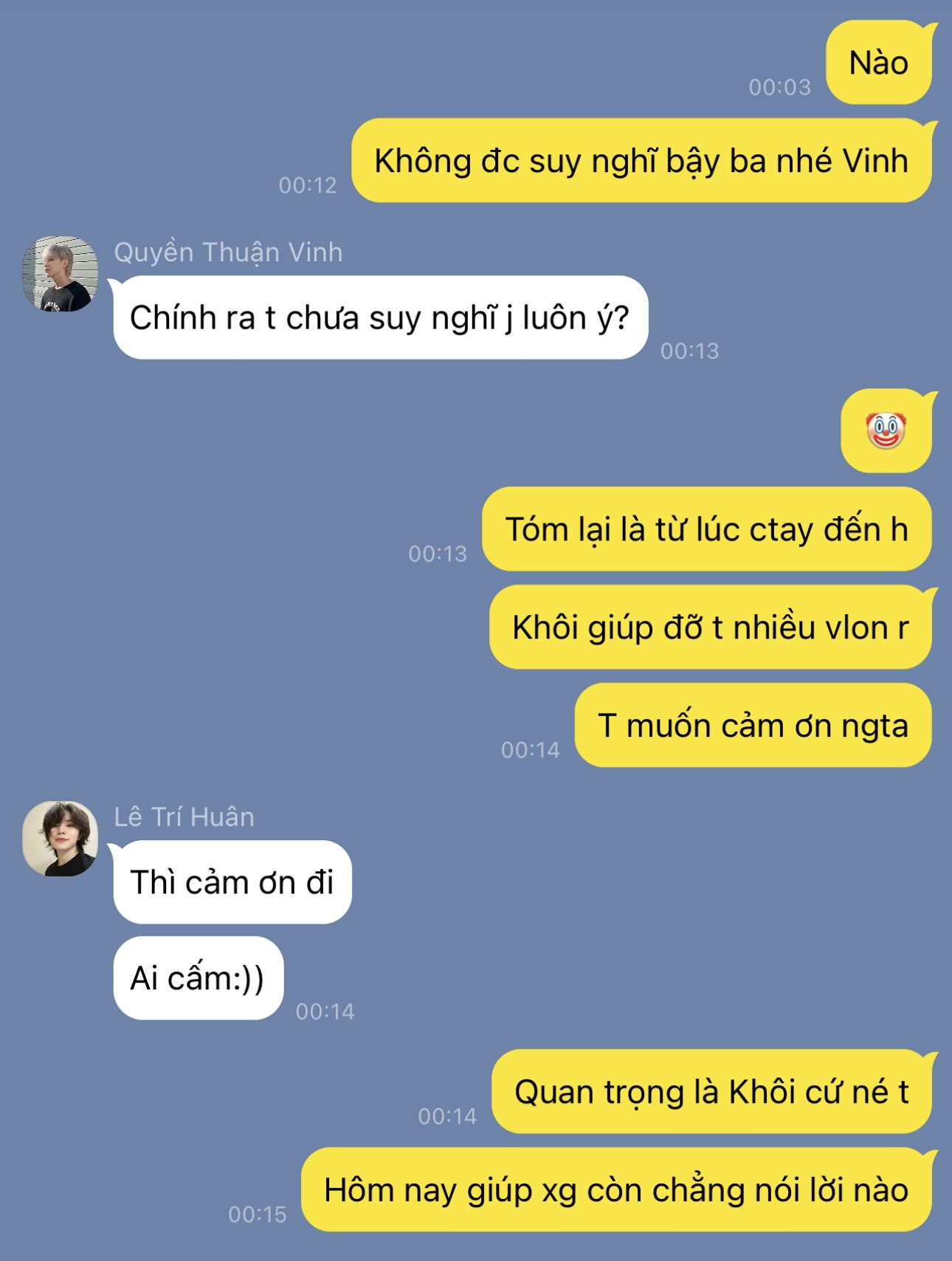
Task: Select 'Quan trọng là Khôi cứ né t' bubble
Action: tap(711, 1091)
